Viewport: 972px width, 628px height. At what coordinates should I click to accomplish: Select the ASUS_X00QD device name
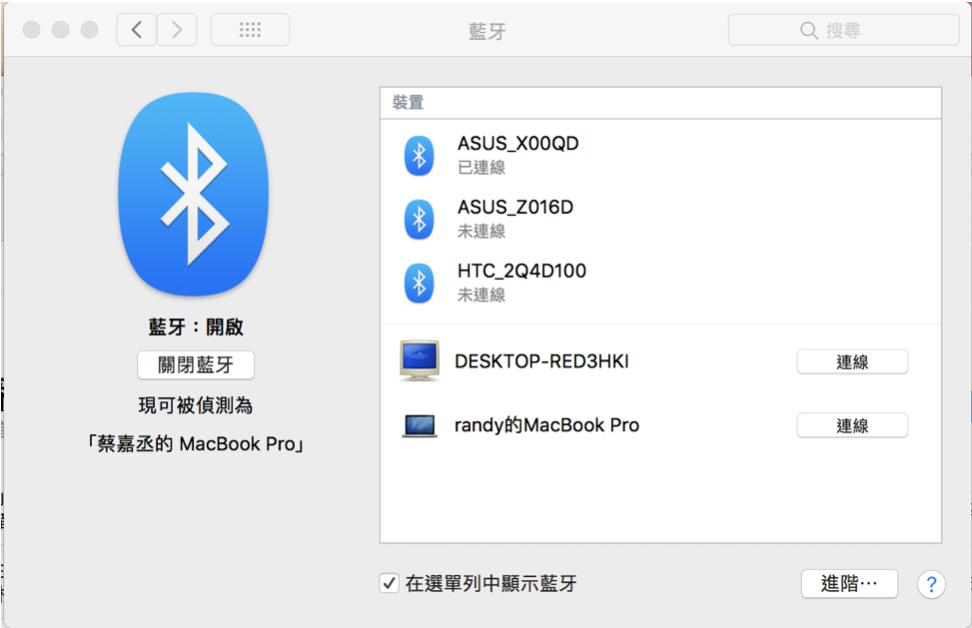(x=518, y=143)
